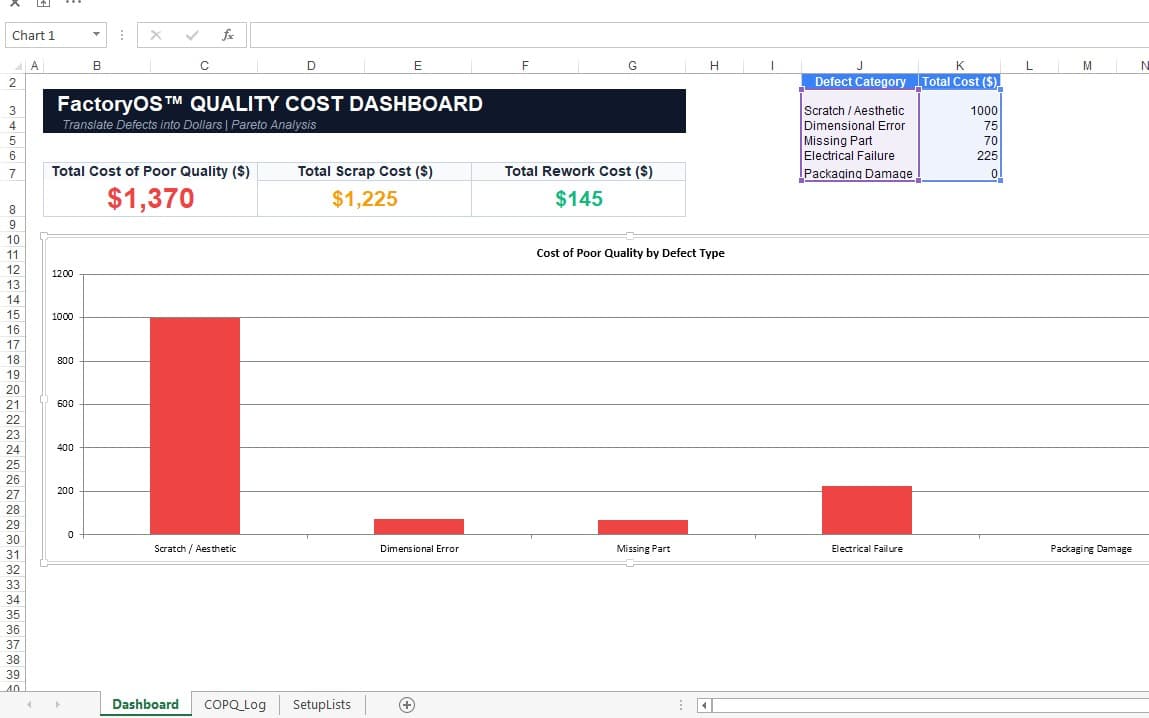Switch to the SetupLists sheet tab
The image size is (1149, 718).
(322, 705)
